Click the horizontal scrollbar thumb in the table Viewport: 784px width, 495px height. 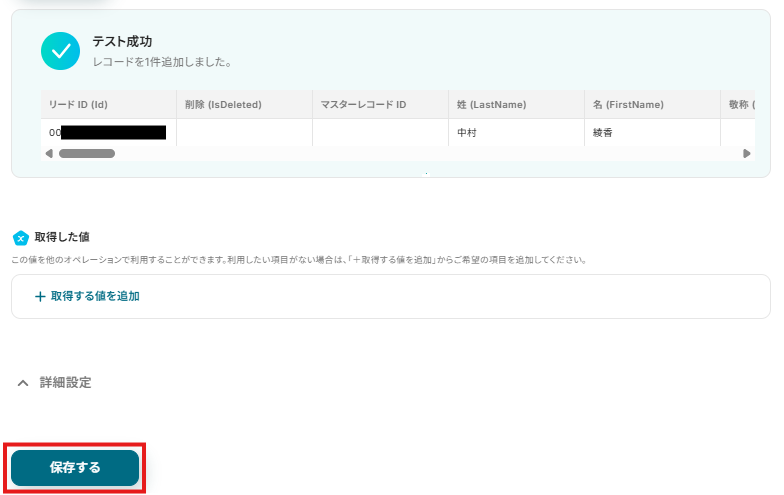(87, 154)
